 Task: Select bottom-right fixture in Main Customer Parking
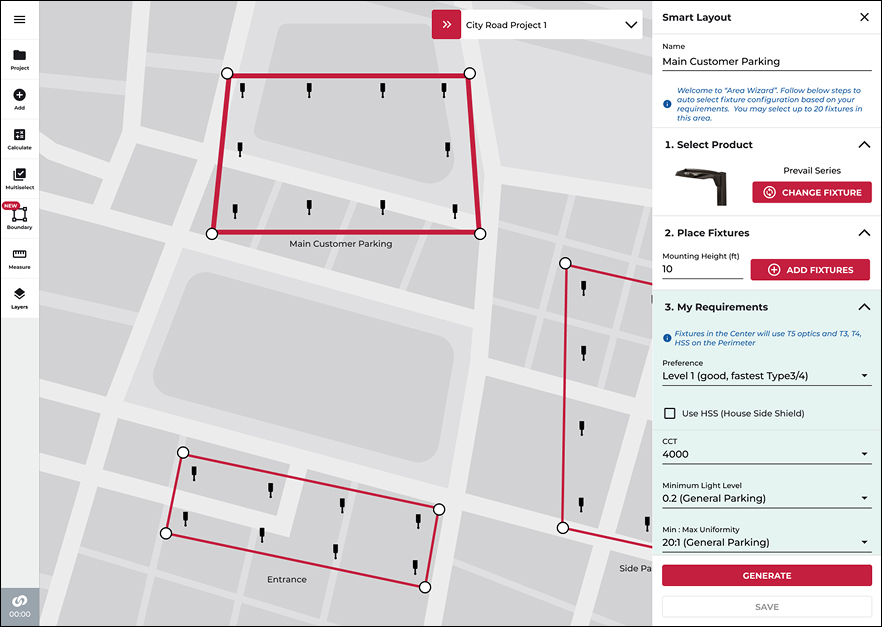(x=454, y=211)
